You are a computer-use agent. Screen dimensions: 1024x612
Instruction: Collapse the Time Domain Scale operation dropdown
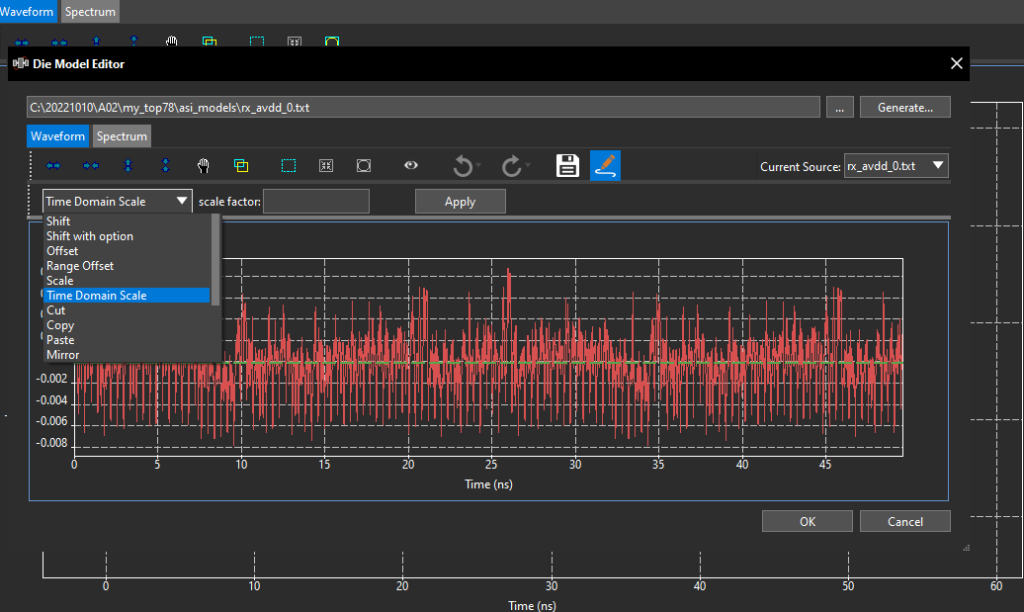[x=117, y=201]
